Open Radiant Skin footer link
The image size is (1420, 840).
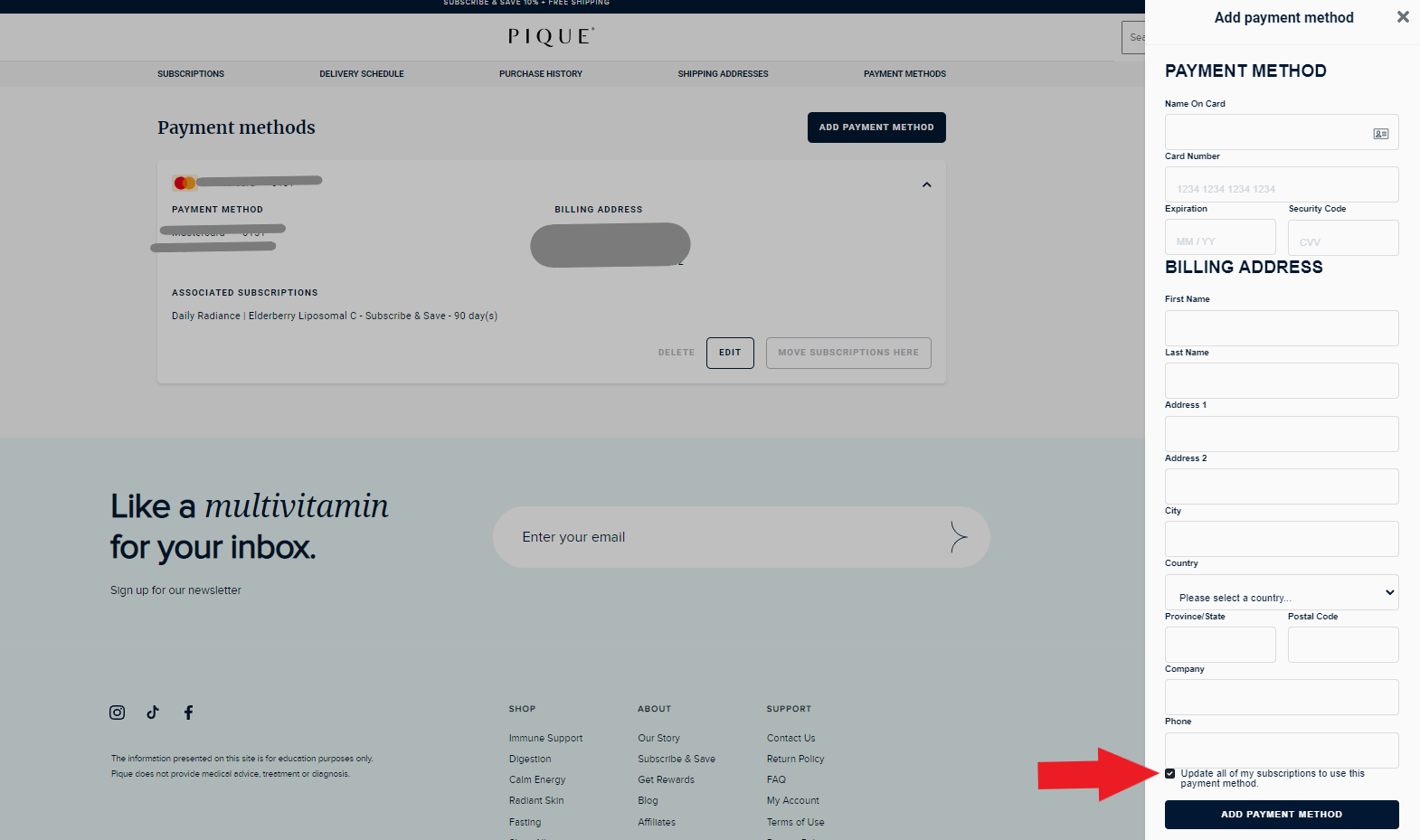(536, 801)
